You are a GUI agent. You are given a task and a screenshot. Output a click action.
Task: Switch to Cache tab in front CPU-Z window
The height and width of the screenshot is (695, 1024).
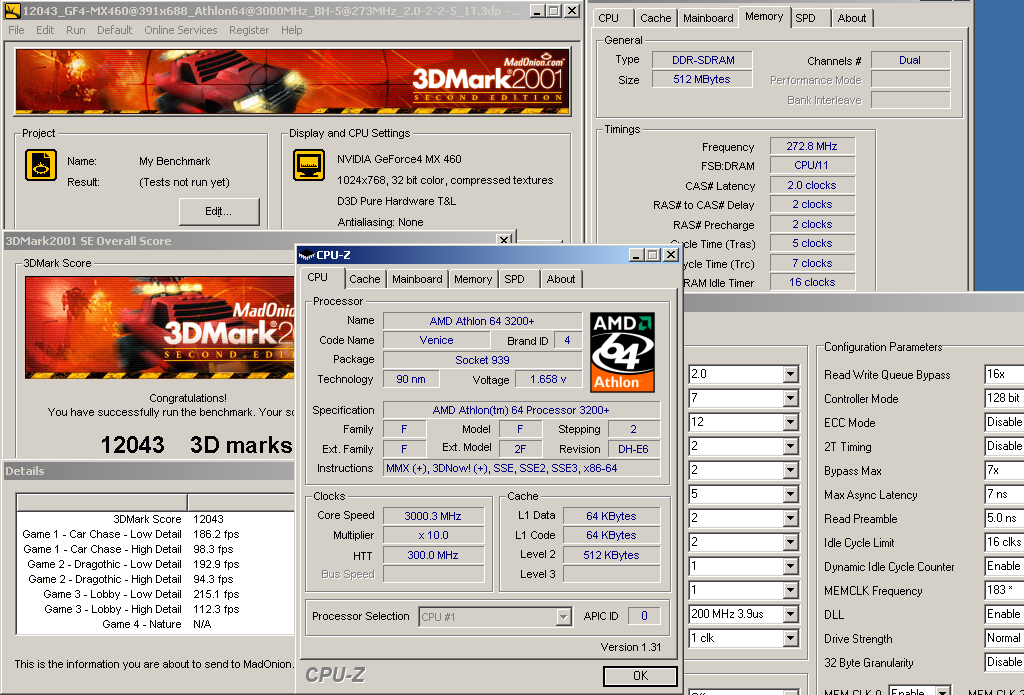(364, 279)
